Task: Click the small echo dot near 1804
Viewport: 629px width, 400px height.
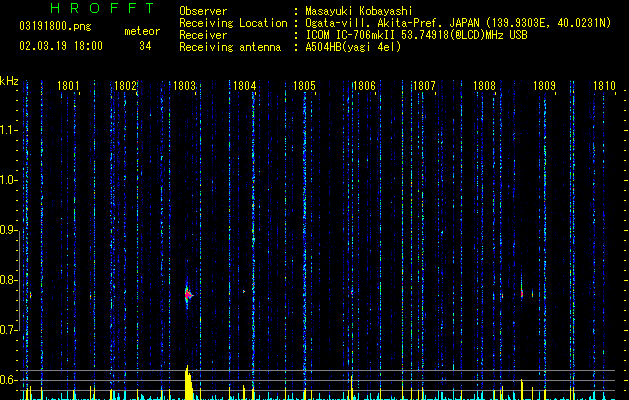Action: (244, 291)
